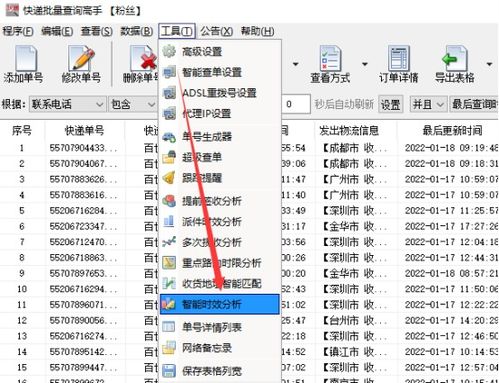
Task: Expand dropdown arrow left of 查看方式 icon
Action: [x=295, y=64]
